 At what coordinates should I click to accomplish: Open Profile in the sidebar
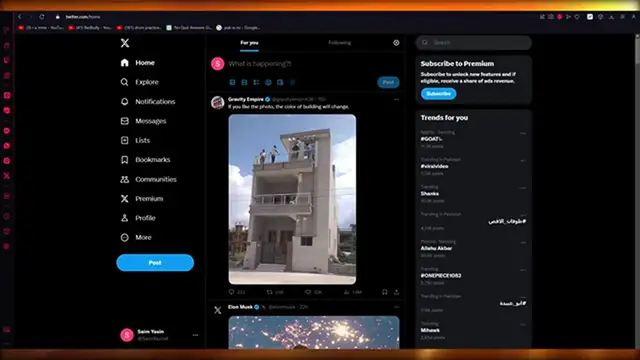pos(138,218)
